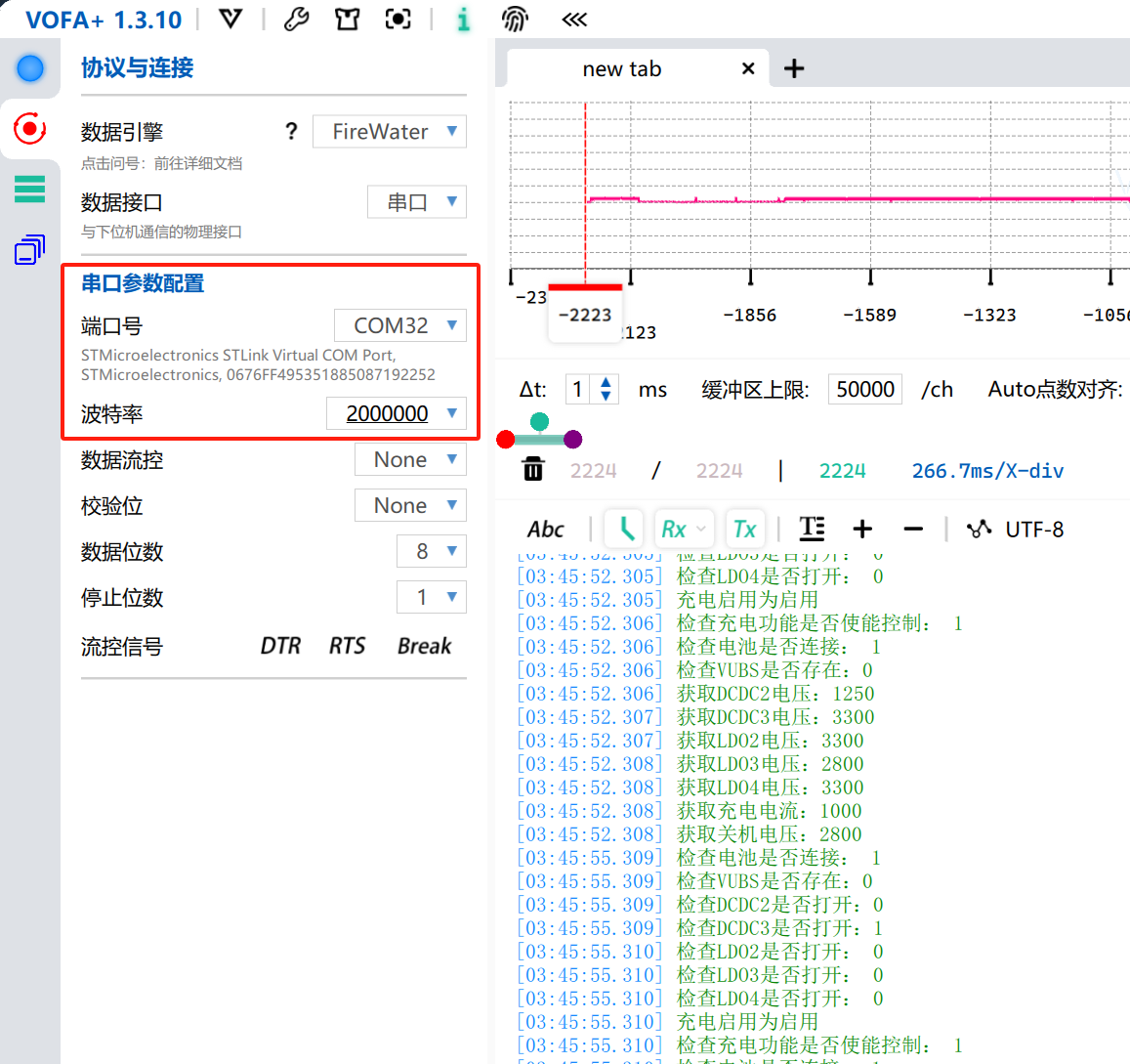Toggle the Tx transmit display button

click(744, 530)
